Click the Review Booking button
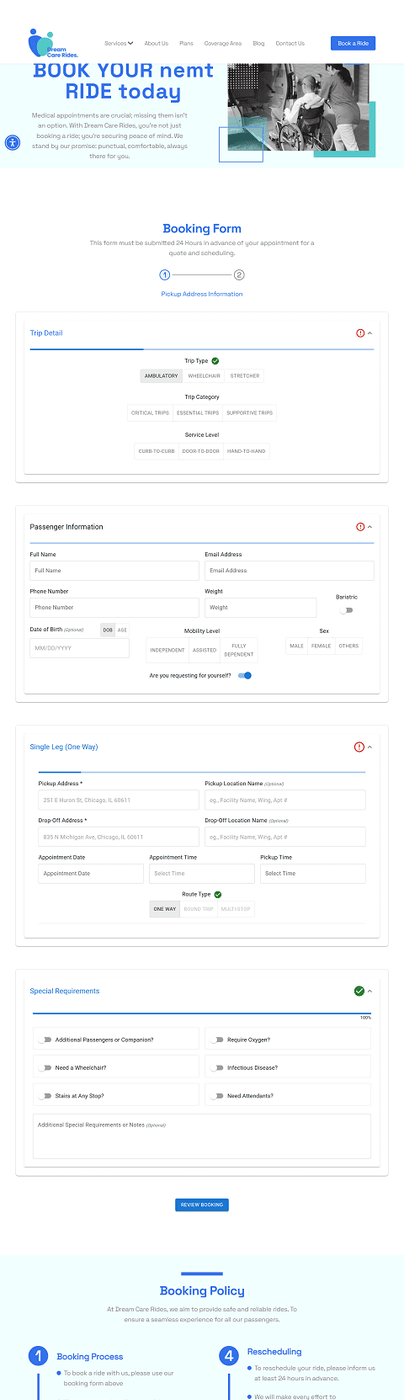 202,1204
